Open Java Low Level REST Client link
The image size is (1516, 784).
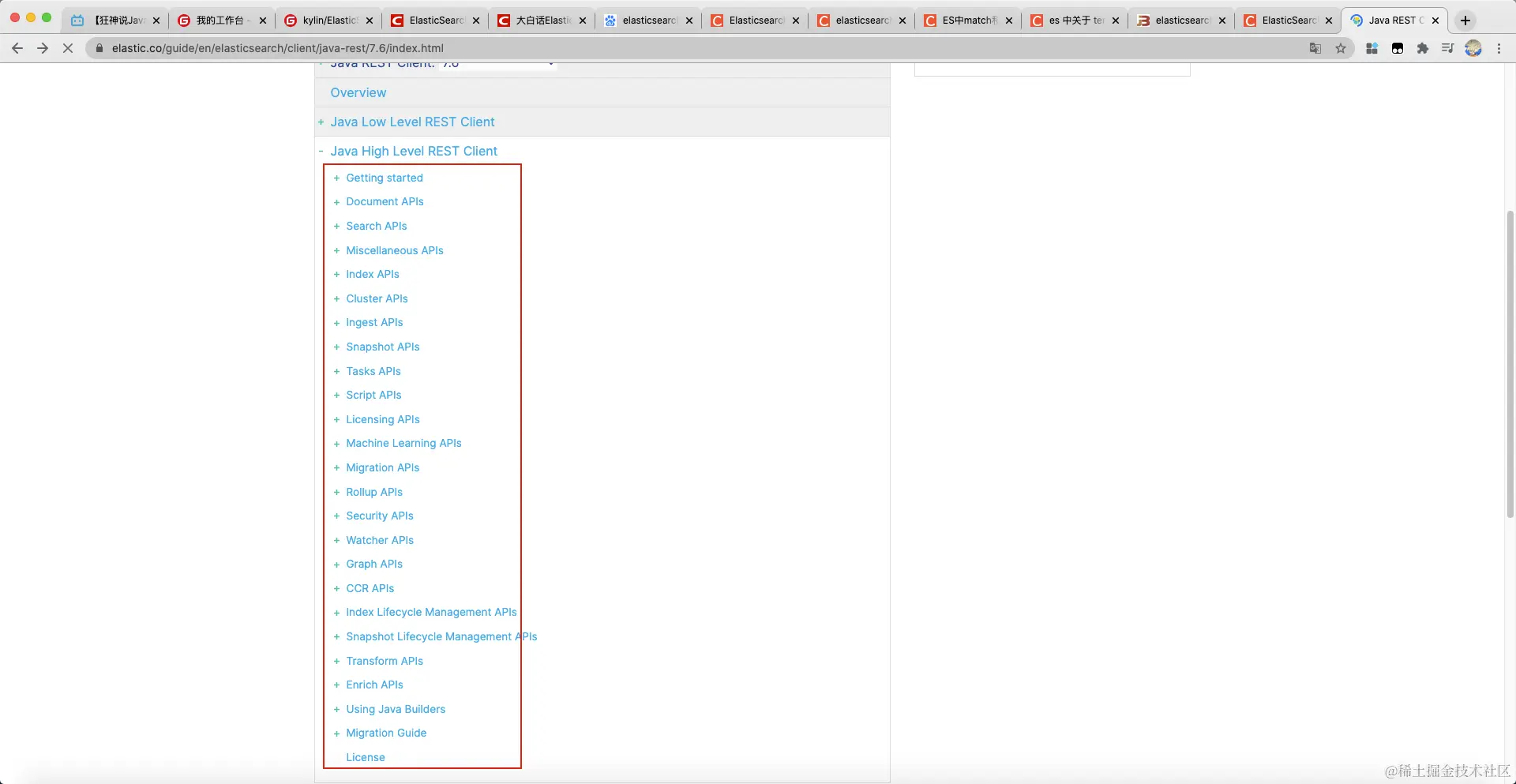coord(412,122)
